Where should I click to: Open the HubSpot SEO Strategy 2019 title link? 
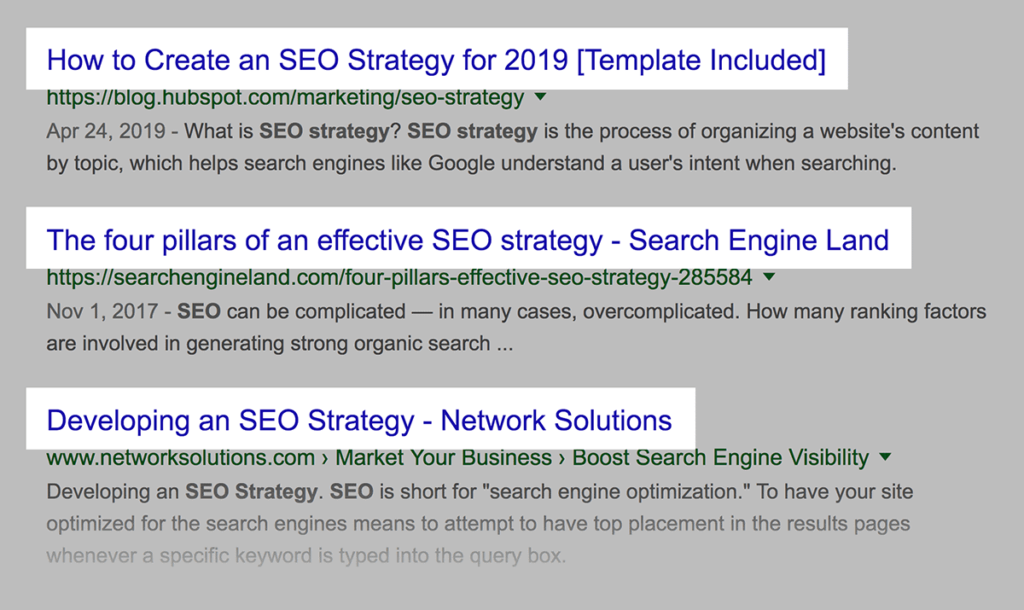click(436, 60)
